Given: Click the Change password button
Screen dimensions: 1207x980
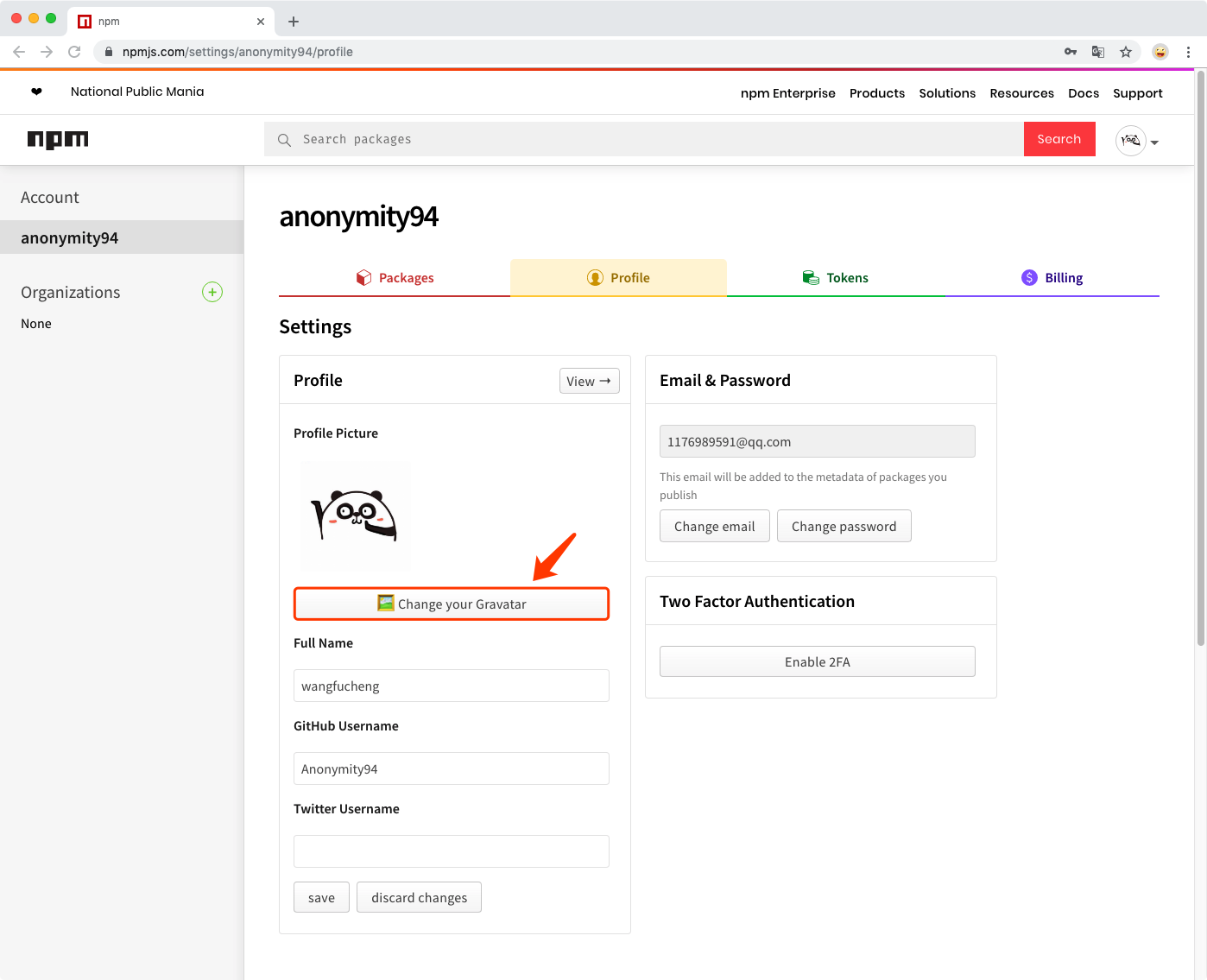Looking at the screenshot, I should [x=844, y=526].
